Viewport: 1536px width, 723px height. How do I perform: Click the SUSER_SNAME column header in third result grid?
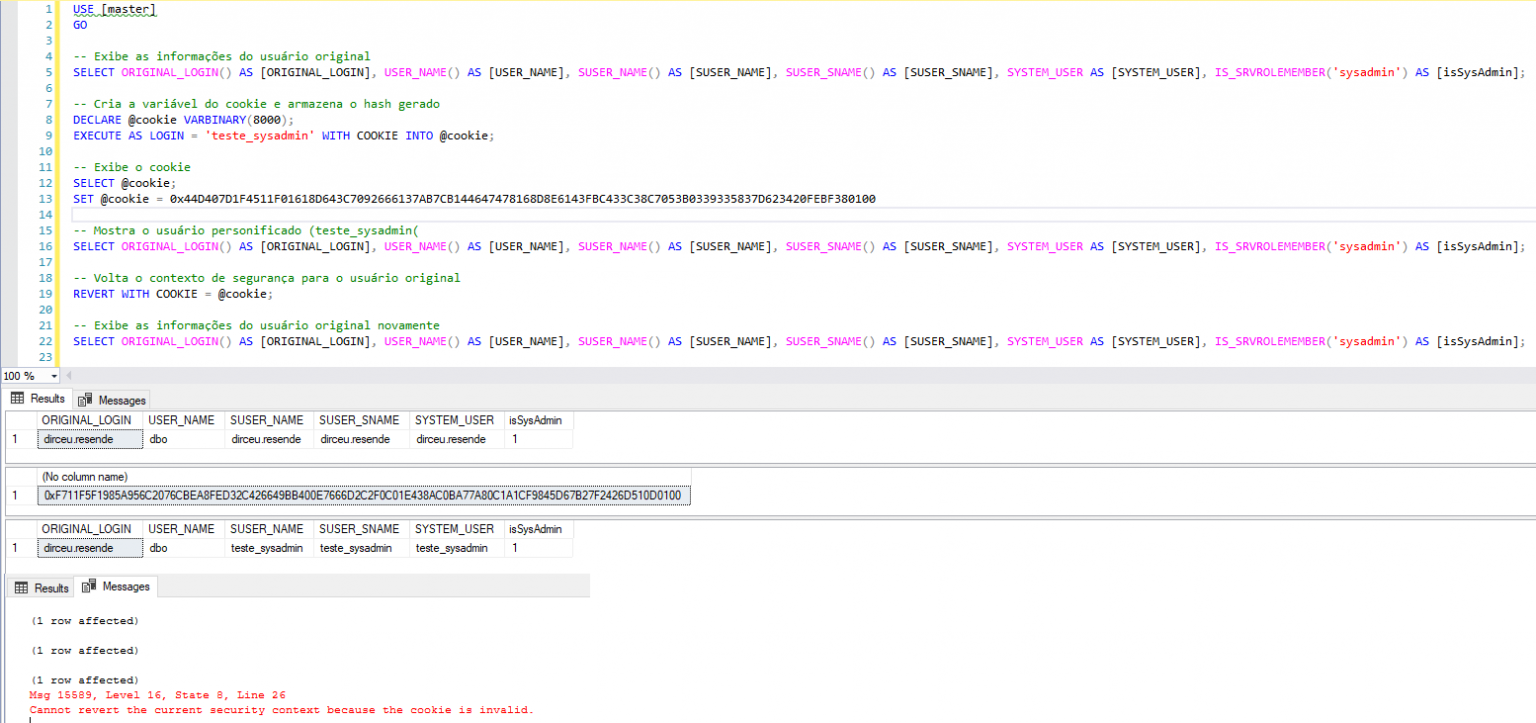click(359, 528)
